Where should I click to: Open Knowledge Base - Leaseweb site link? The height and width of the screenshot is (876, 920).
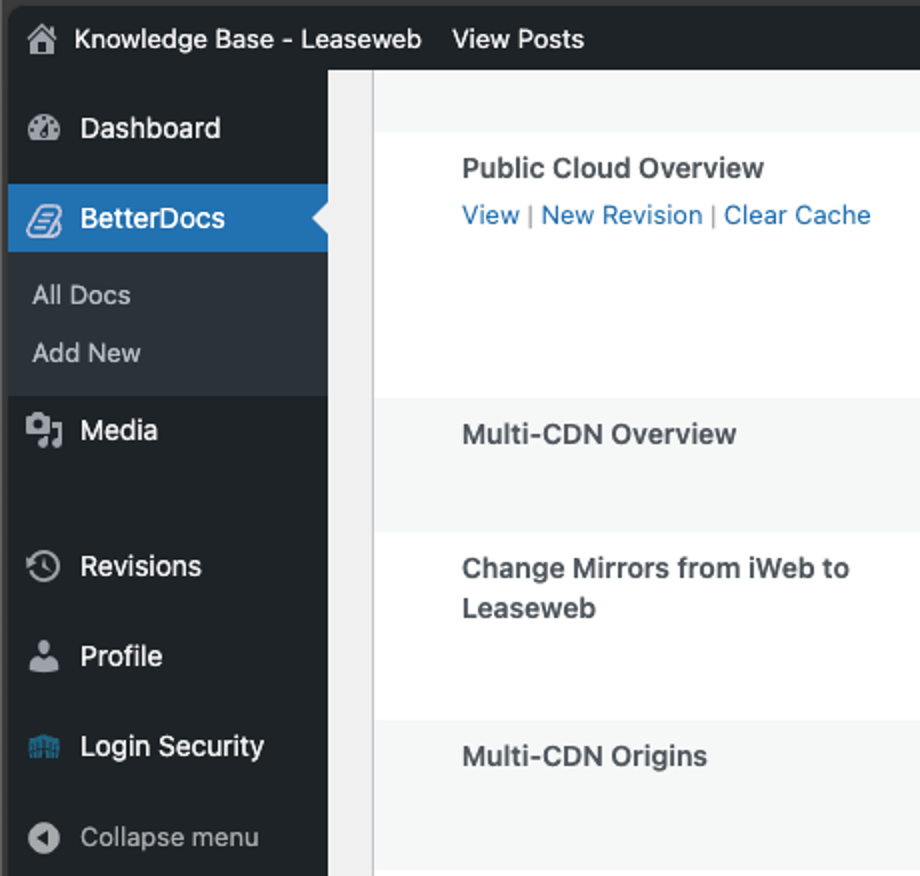(247, 40)
